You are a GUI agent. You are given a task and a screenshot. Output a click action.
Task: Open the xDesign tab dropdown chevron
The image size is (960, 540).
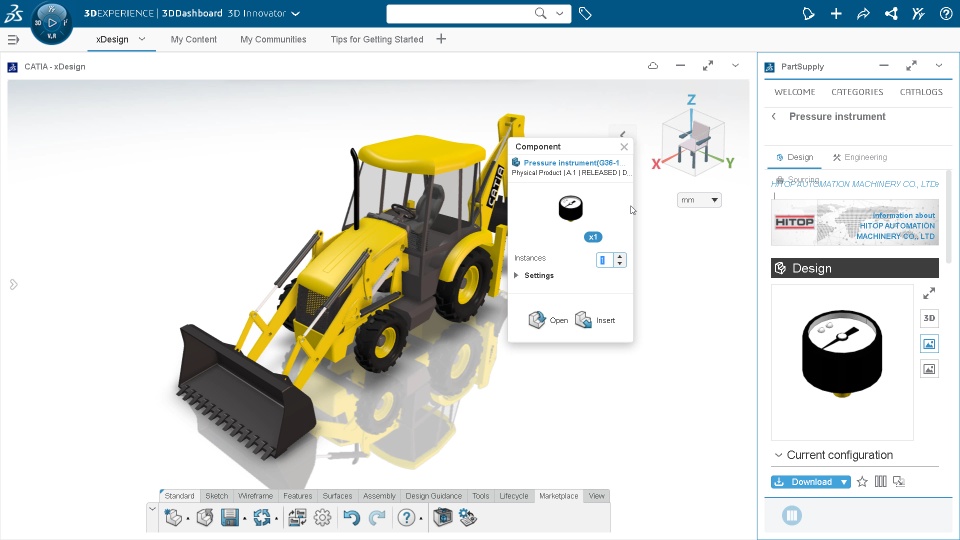[142, 39]
